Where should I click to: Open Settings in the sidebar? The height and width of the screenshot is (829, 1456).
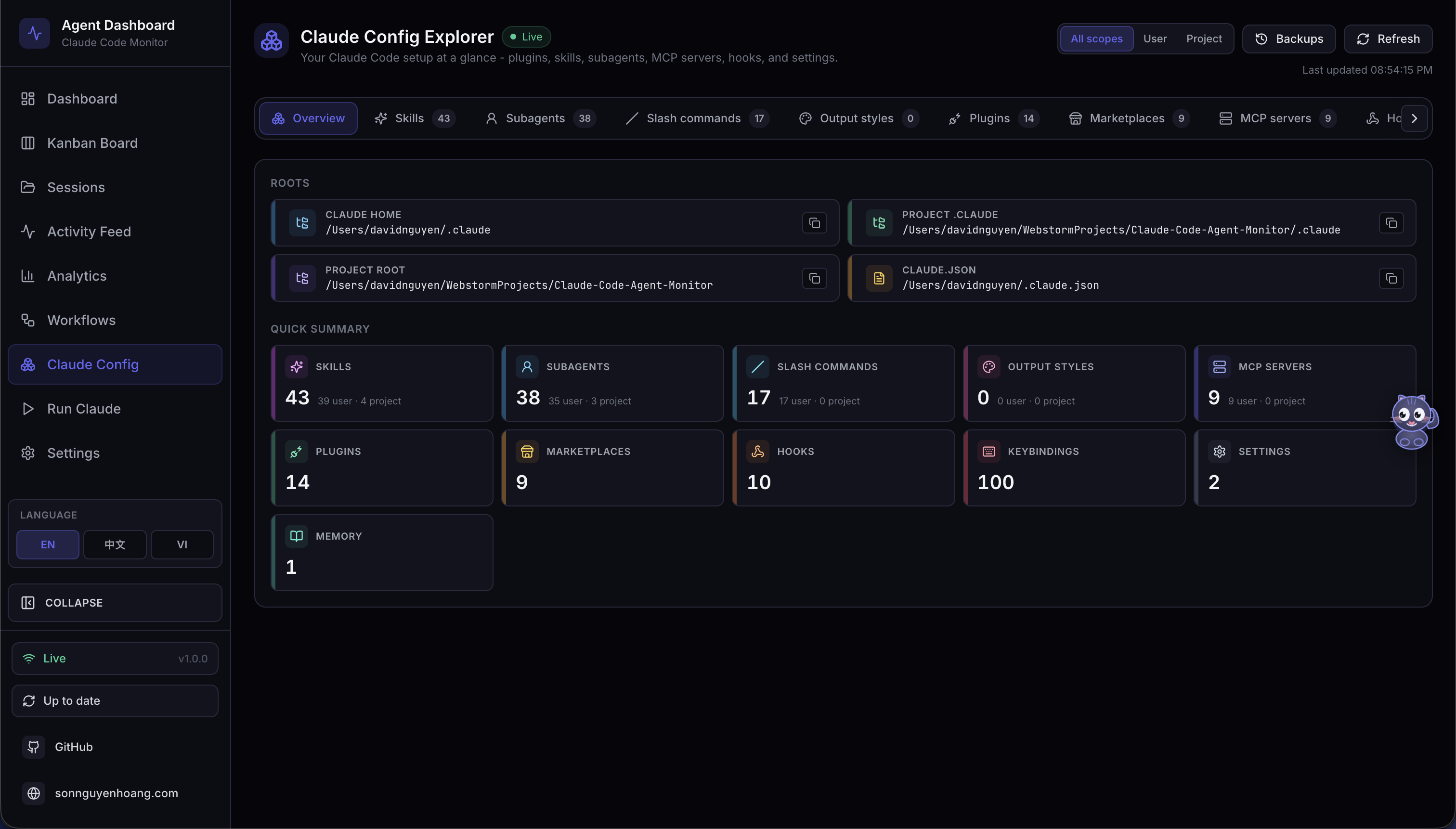click(115, 453)
